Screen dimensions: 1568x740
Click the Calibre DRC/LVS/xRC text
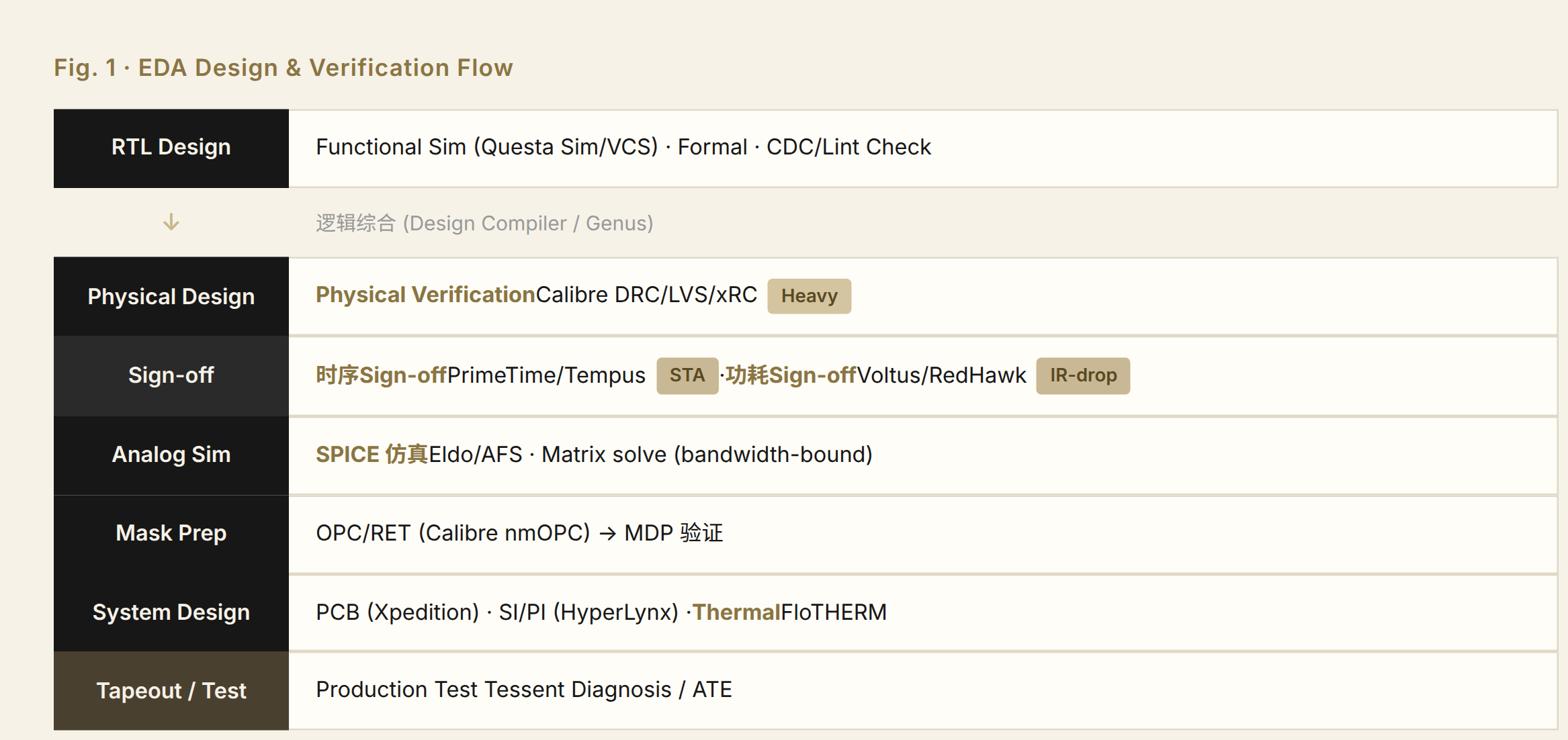pyautogui.click(x=646, y=295)
